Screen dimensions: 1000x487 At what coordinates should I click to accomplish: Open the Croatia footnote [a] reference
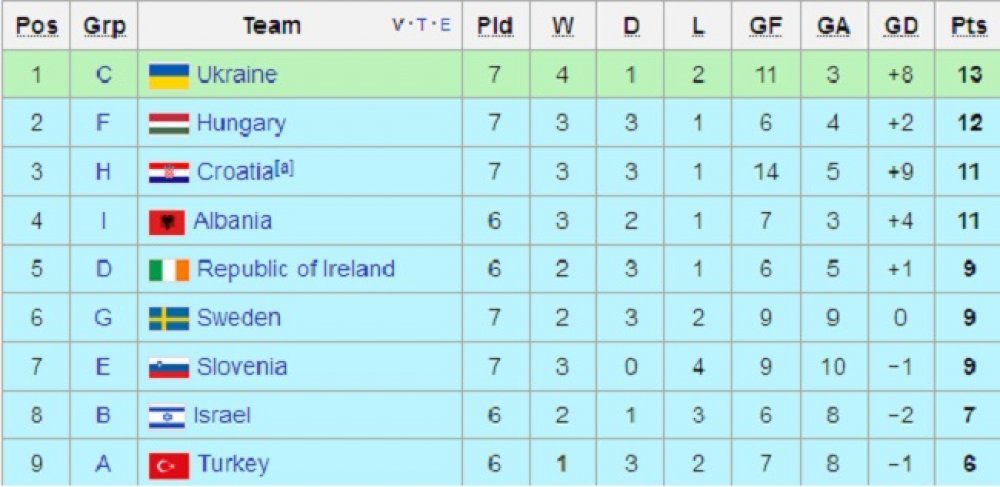click(284, 170)
